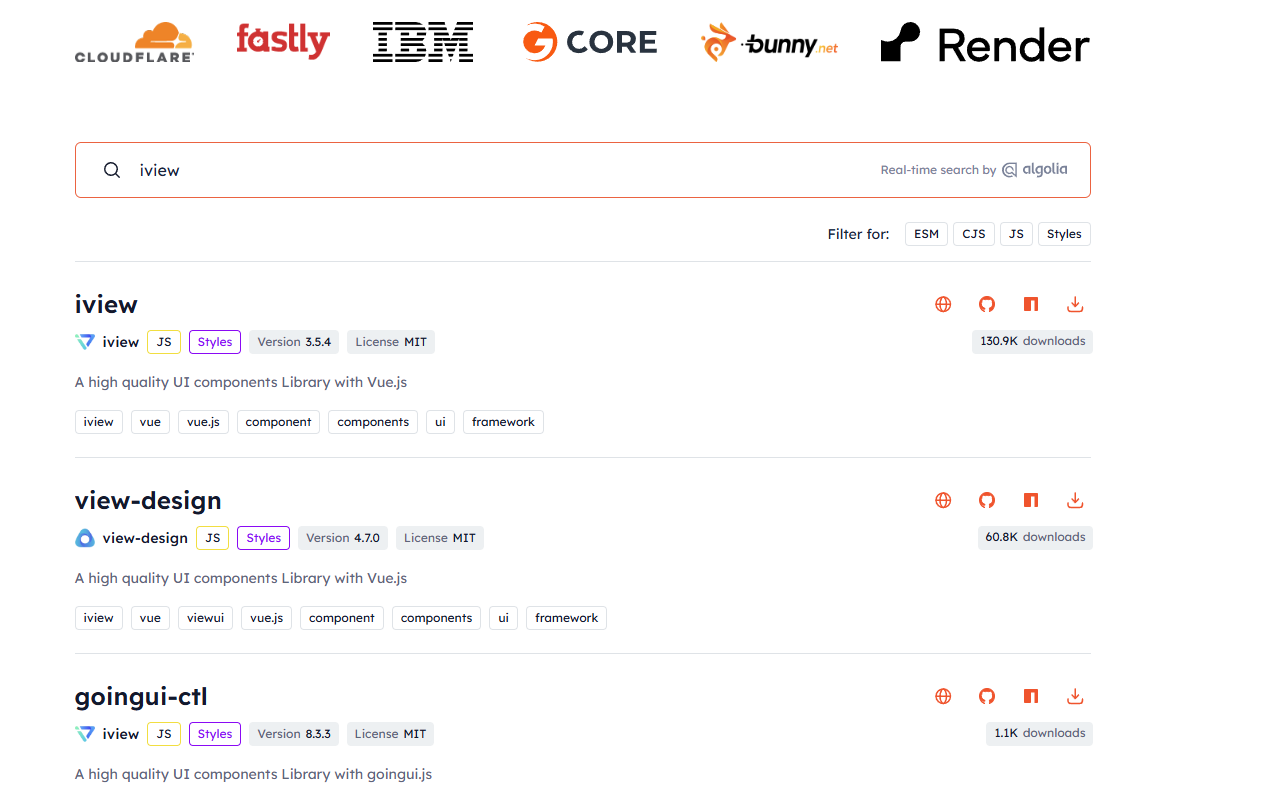Toggle the CJS filter
1285x801 pixels.
[974, 234]
